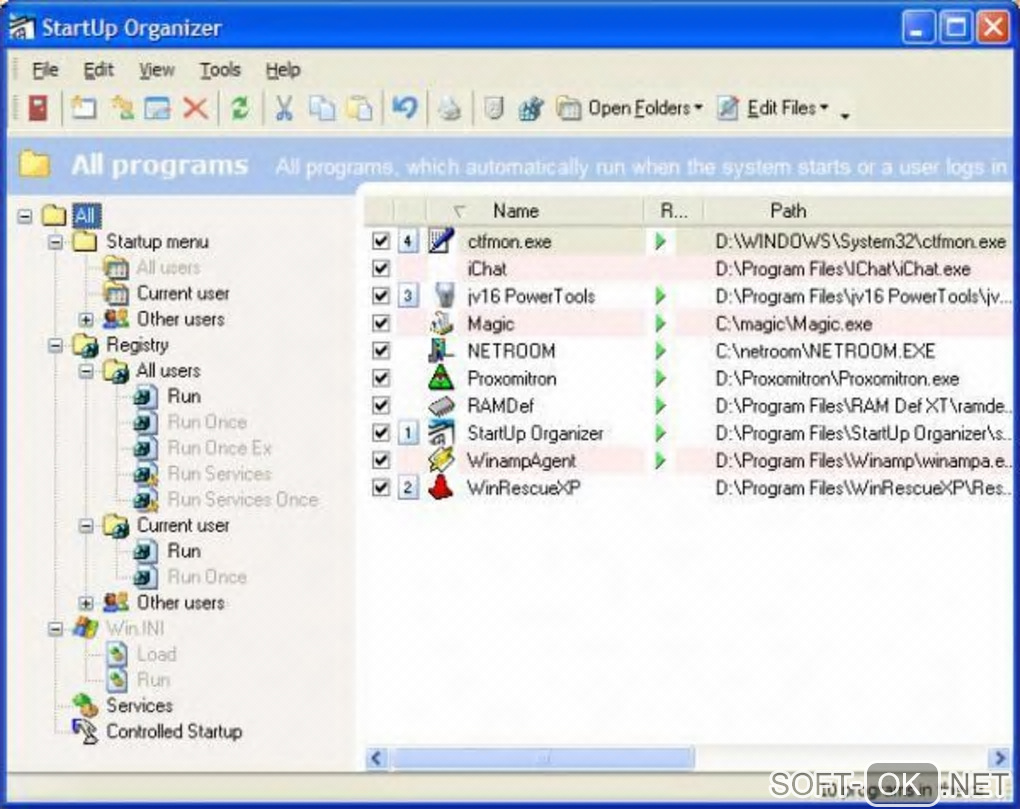Disable the Proxomitron checkbox
Viewport: 1020px width, 809px height.
pos(381,378)
